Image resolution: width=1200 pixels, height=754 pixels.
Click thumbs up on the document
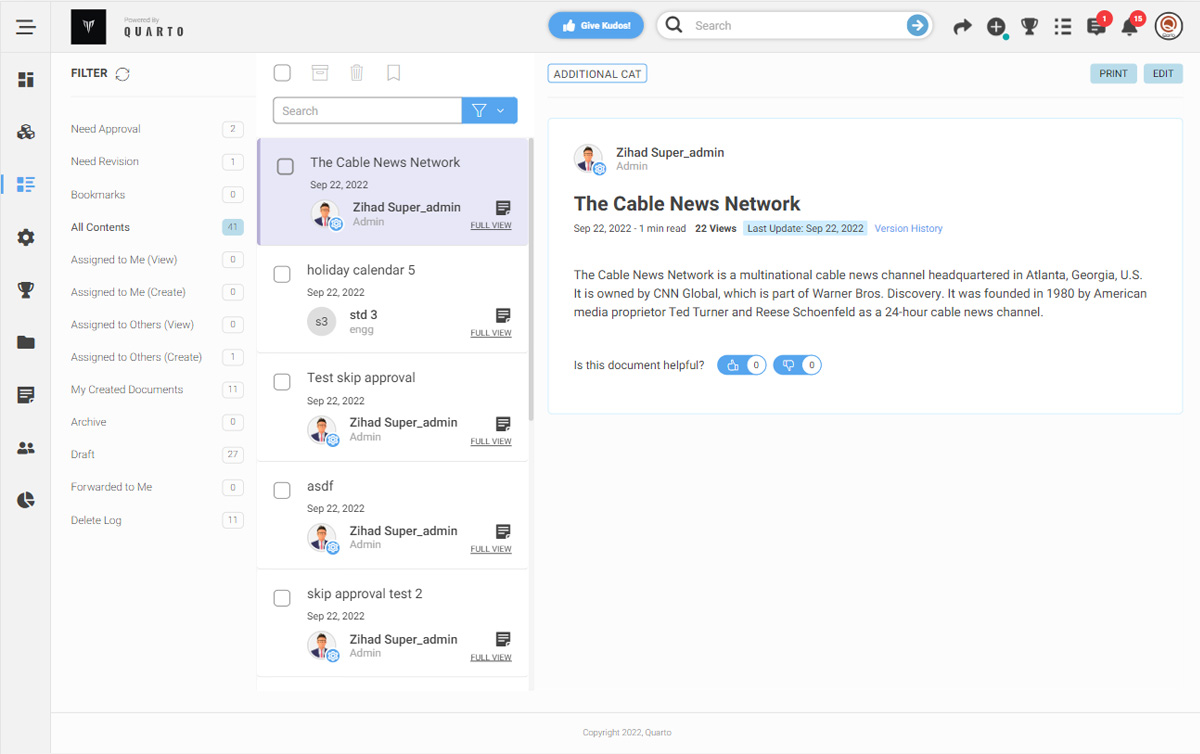click(x=741, y=365)
